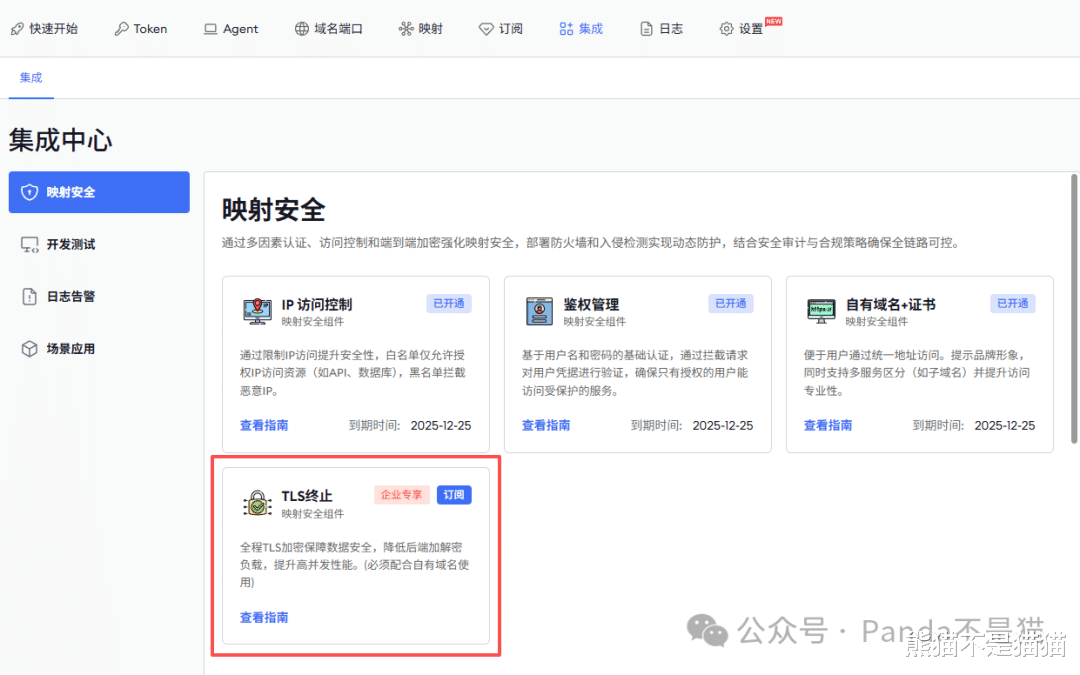Open 设置 in the top navigation
1080x675 pixels.
pos(741,29)
